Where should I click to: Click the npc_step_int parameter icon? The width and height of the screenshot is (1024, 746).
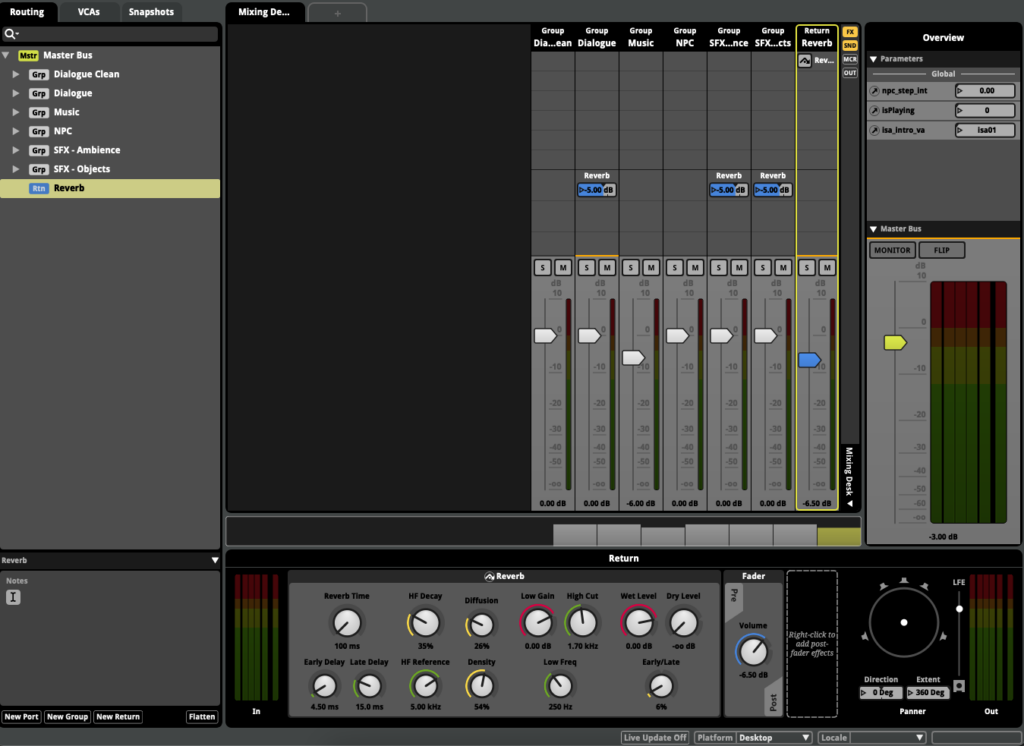pos(875,91)
